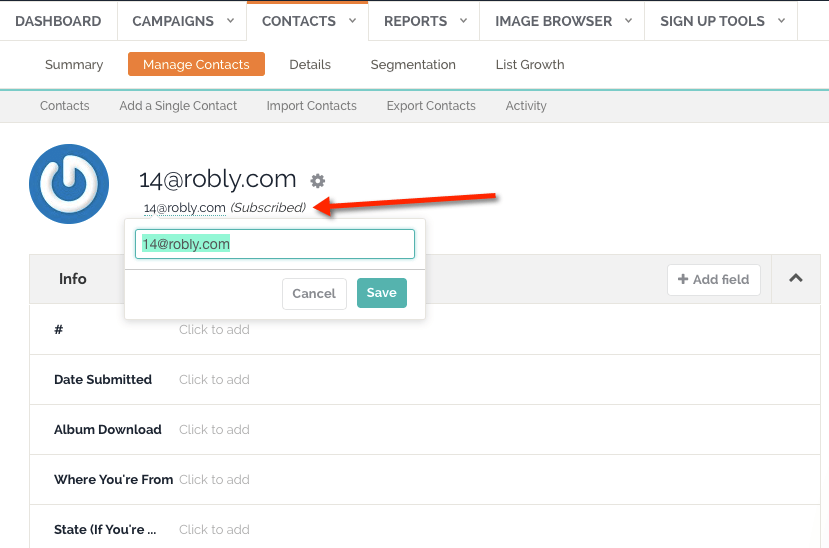Viewport: 829px width, 548px height.
Task: Click the Info section header label
Action: pyautogui.click(x=72, y=278)
